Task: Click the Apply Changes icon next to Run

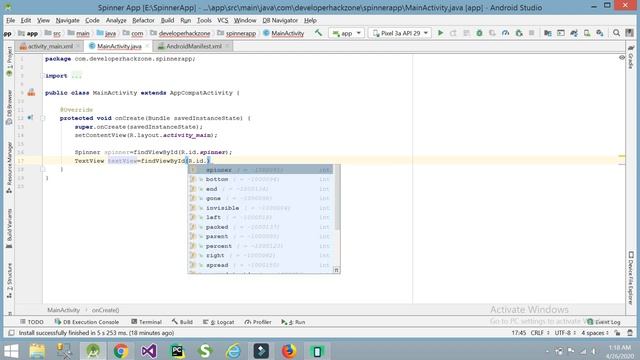Action: click(x=453, y=33)
